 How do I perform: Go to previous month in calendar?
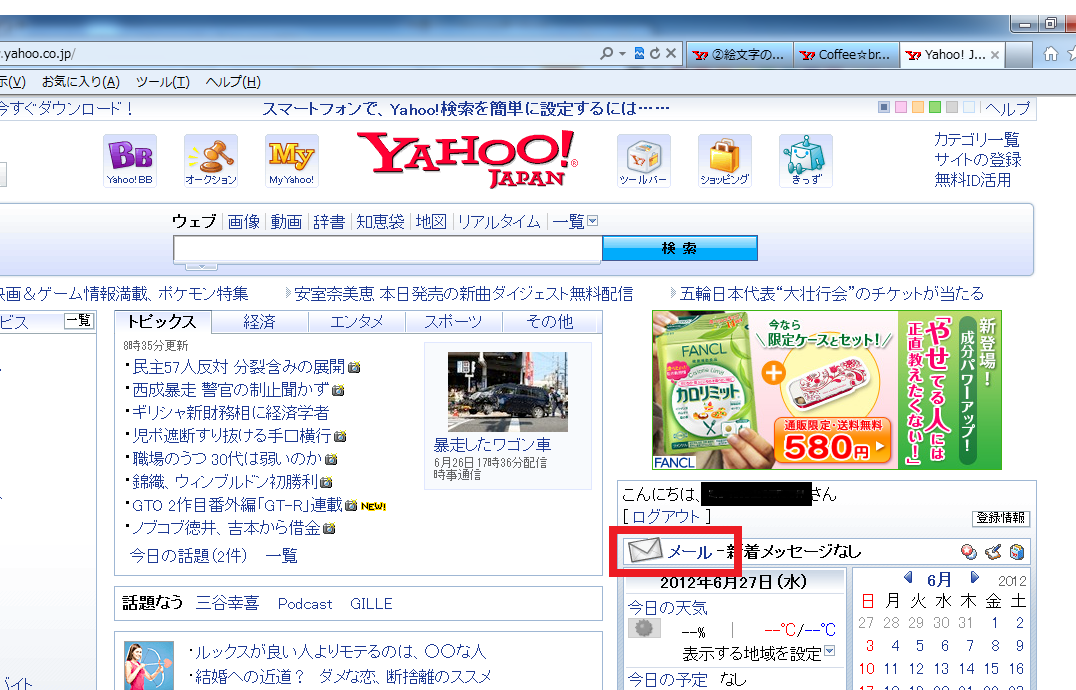[908, 578]
